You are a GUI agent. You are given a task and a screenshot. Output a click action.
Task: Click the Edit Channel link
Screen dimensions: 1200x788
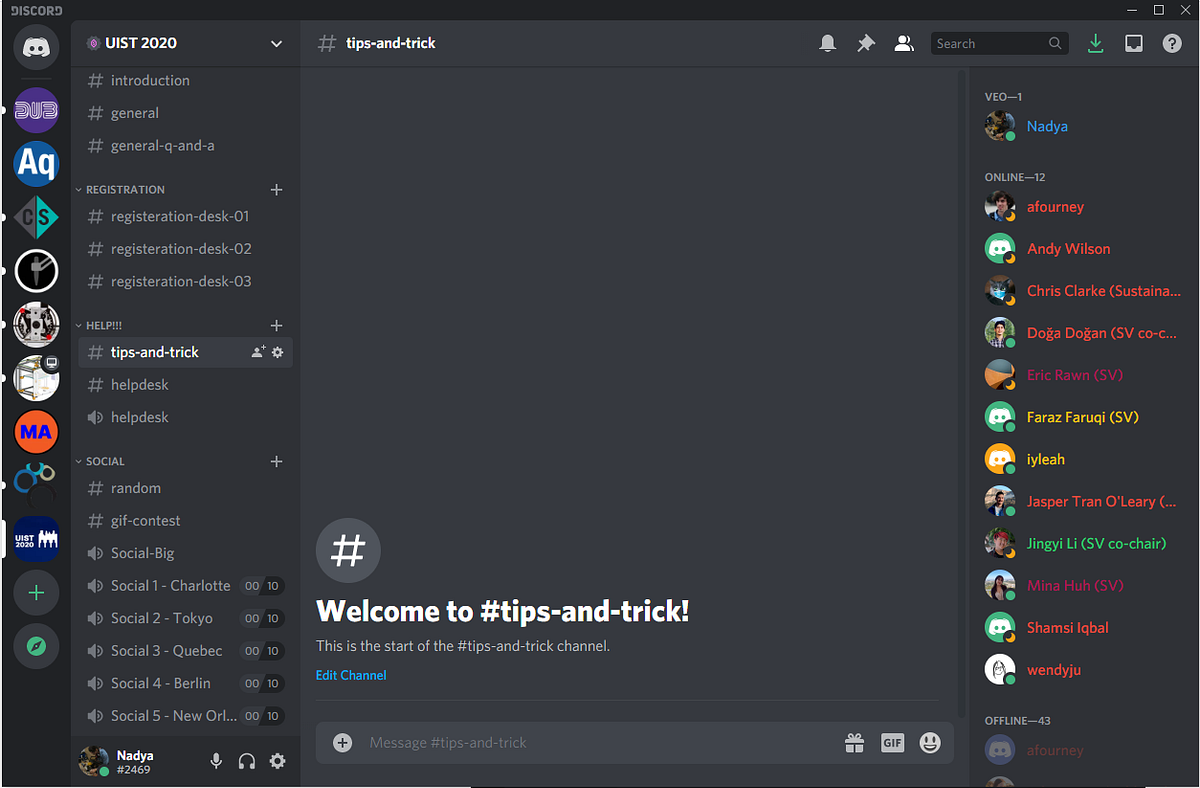[351, 675]
